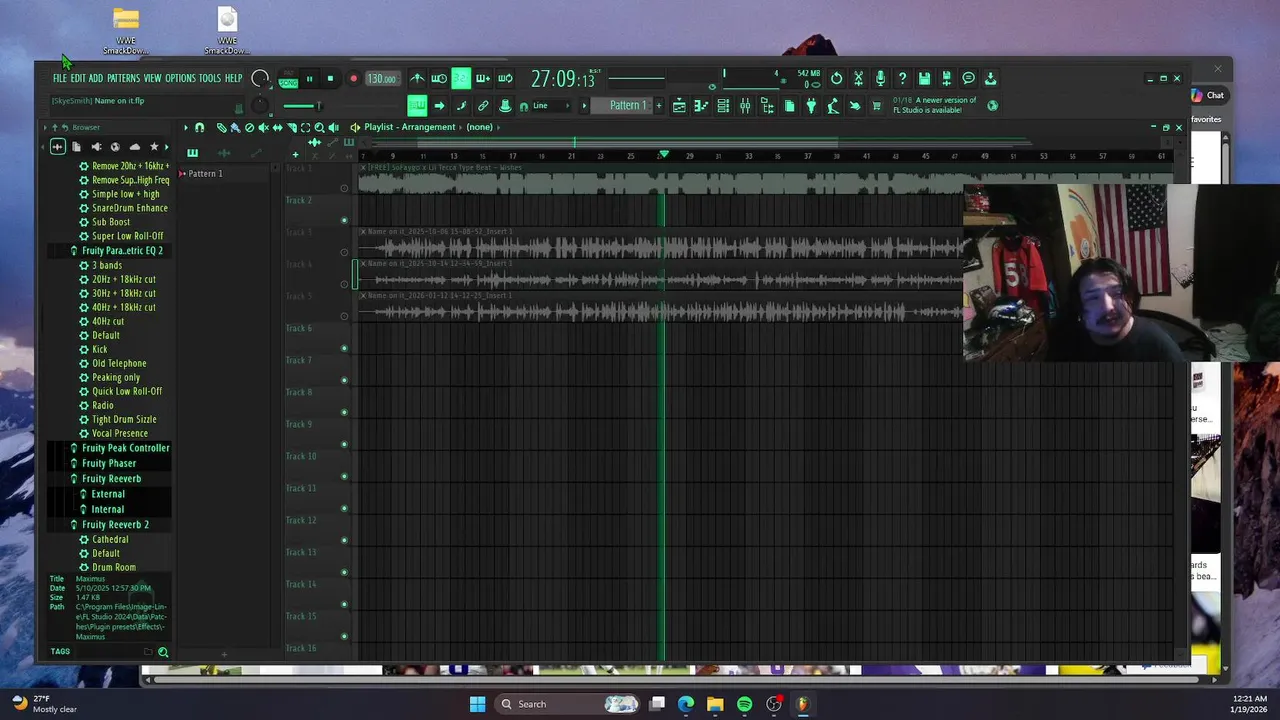Image resolution: width=1280 pixels, height=720 pixels.
Task: Toggle overdub/blend recording button
Action: (483, 78)
